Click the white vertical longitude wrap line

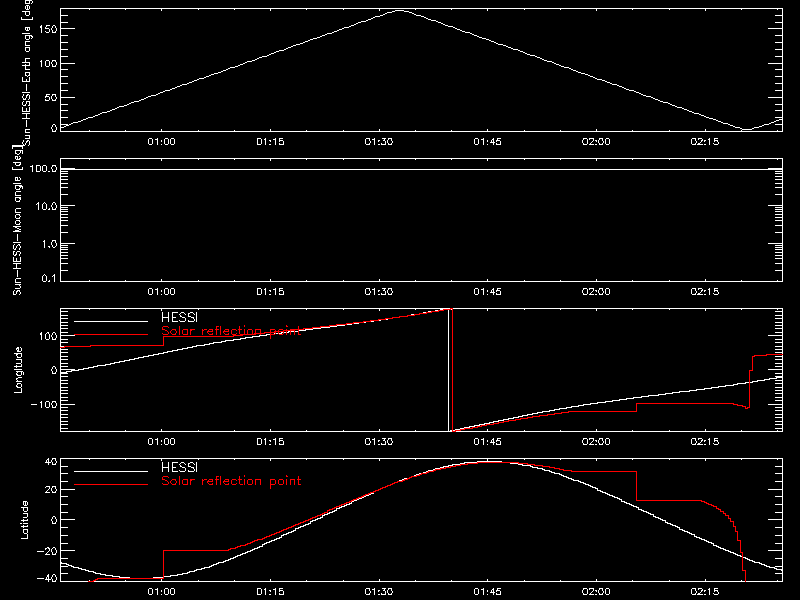coord(448,370)
